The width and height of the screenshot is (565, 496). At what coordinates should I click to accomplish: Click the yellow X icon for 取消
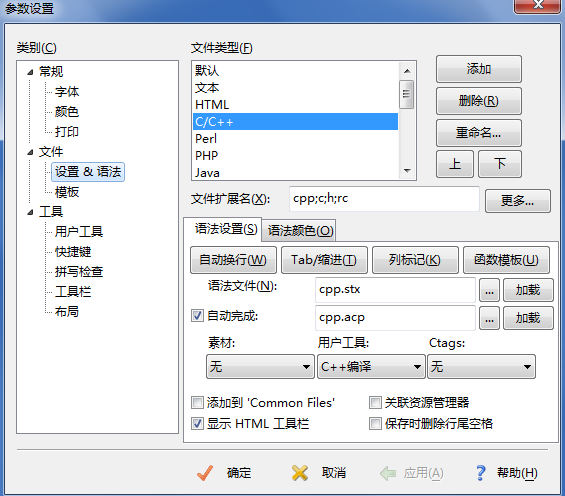(x=300, y=473)
